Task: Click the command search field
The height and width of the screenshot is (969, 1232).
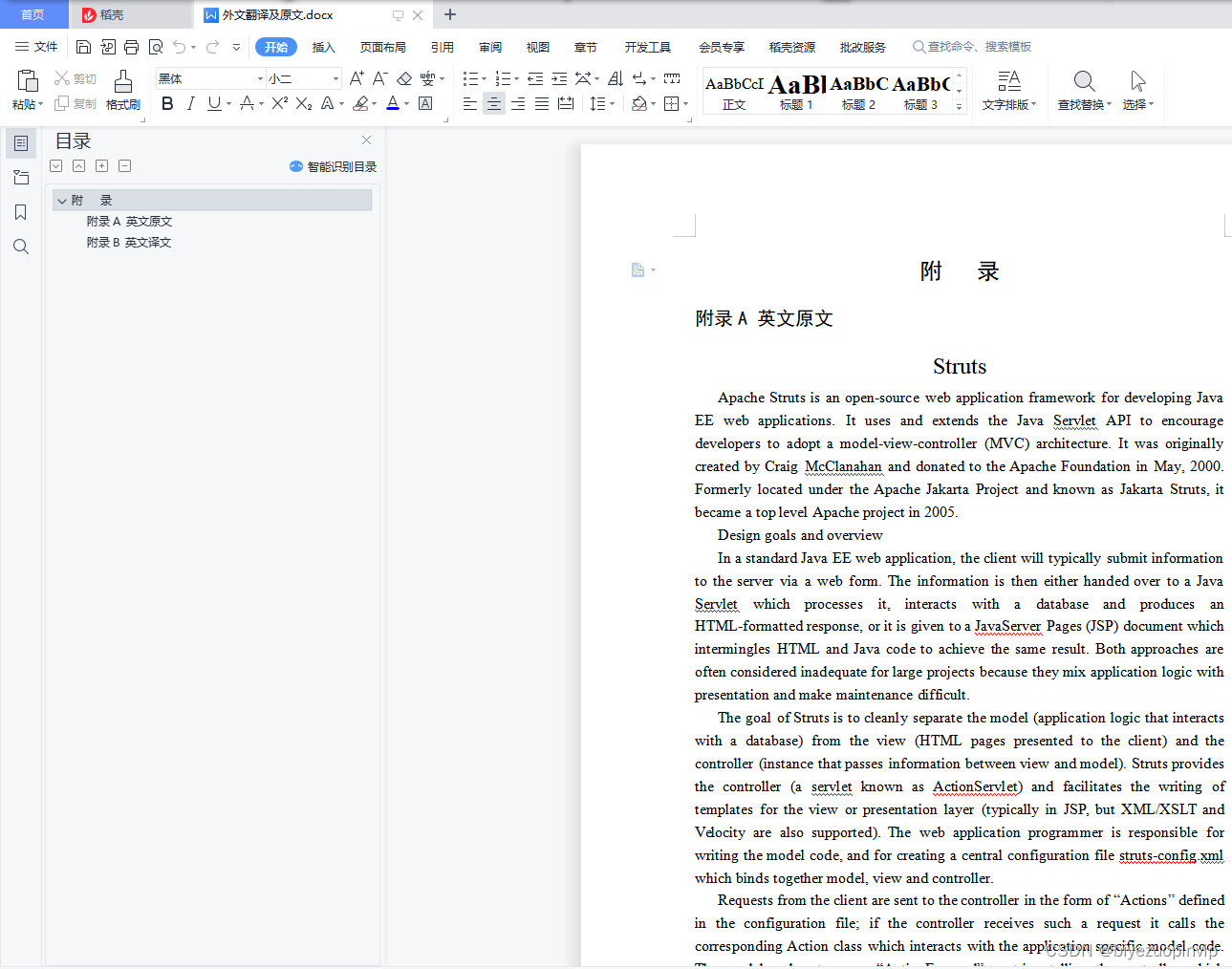Action: 972,47
